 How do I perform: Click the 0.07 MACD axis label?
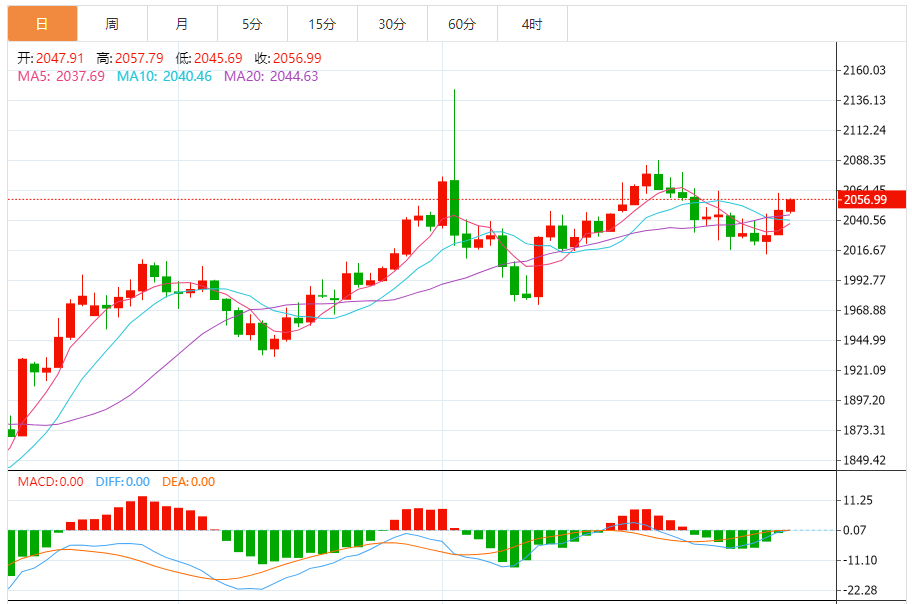pyautogui.click(x=854, y=530)
